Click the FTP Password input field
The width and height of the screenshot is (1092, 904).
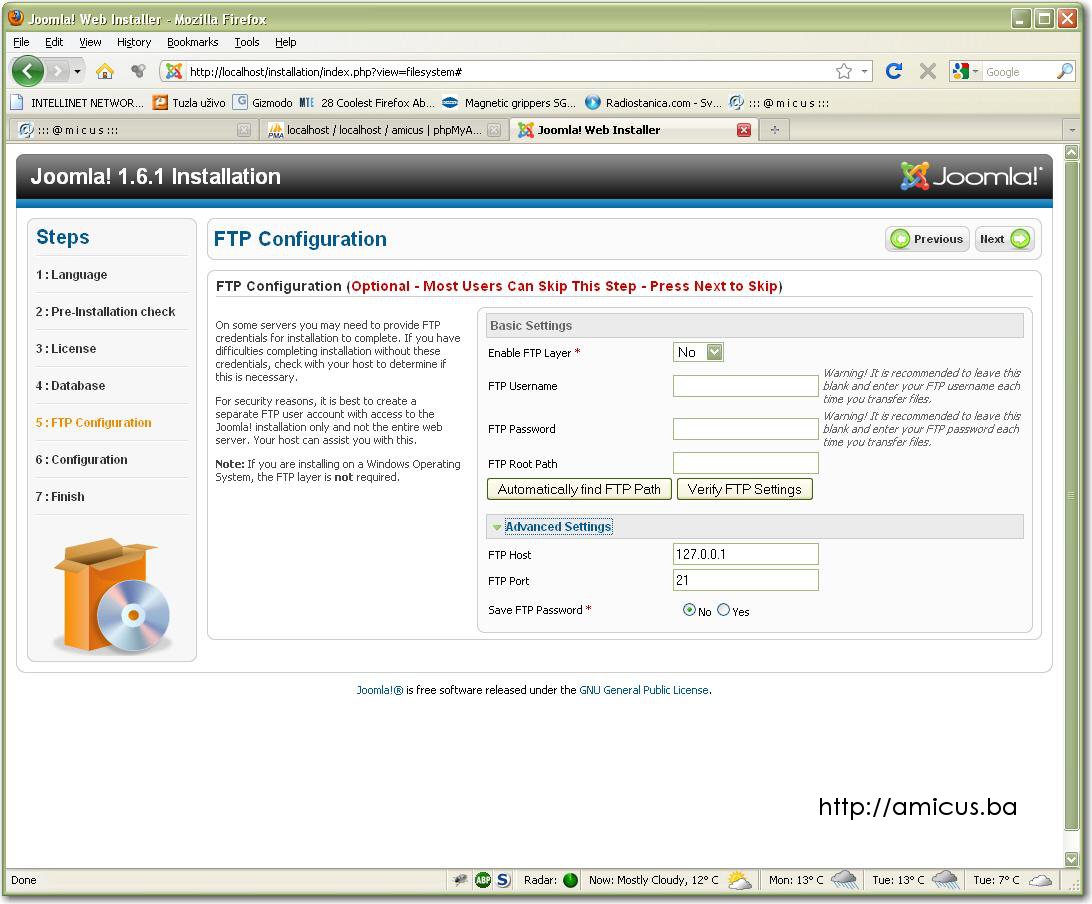[745, 429]
